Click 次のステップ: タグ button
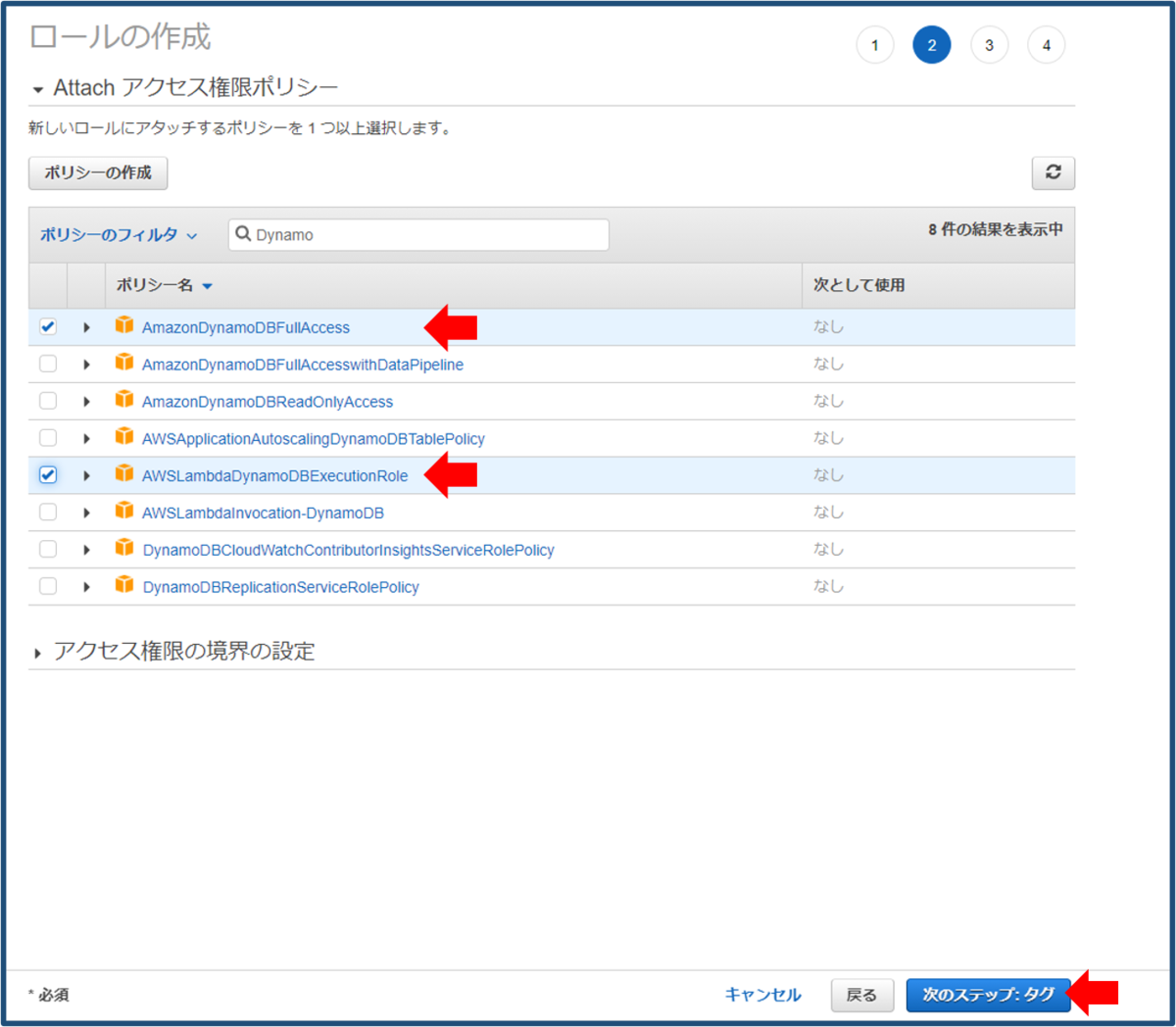Image resolution: width=1176 pixels, height=1027 pixels. click(988, 995)
